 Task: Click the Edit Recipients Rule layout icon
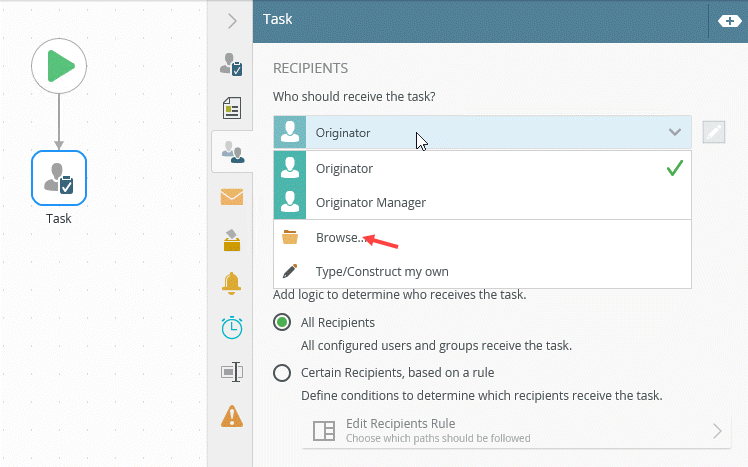(324, 431)
